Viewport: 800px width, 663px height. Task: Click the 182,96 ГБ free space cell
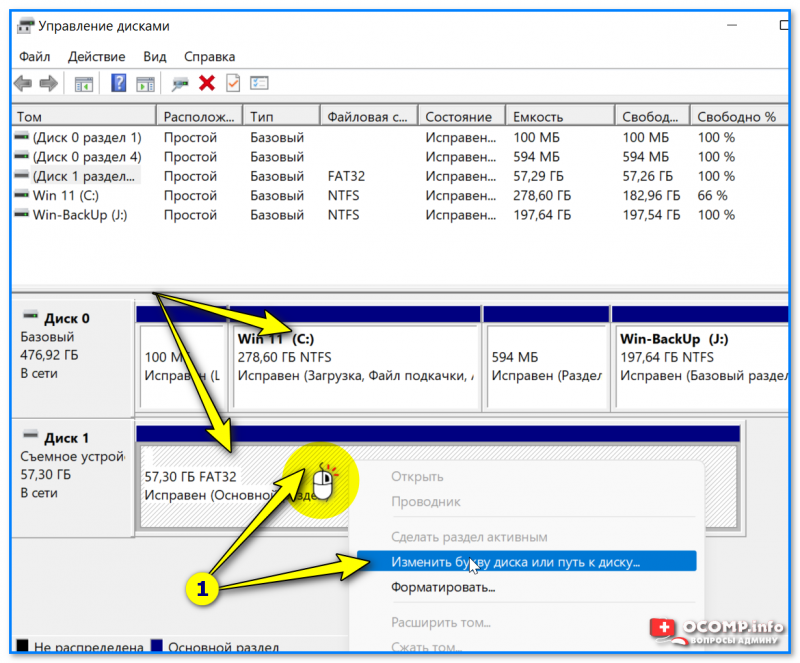(x=651, y=195)
